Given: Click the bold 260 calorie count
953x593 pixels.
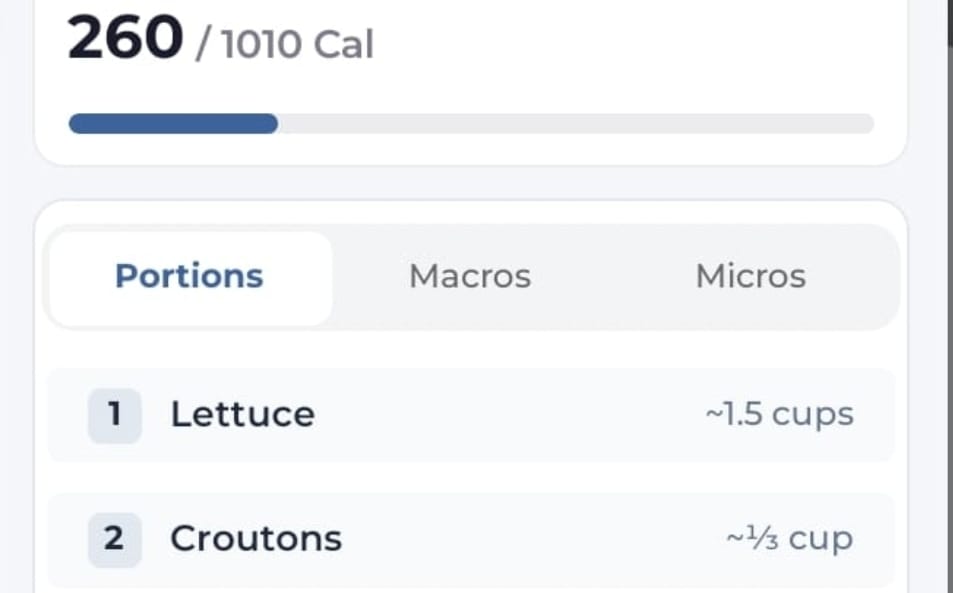Looking at the screenshot, I should pyautogui.click(x=125, y=38).
